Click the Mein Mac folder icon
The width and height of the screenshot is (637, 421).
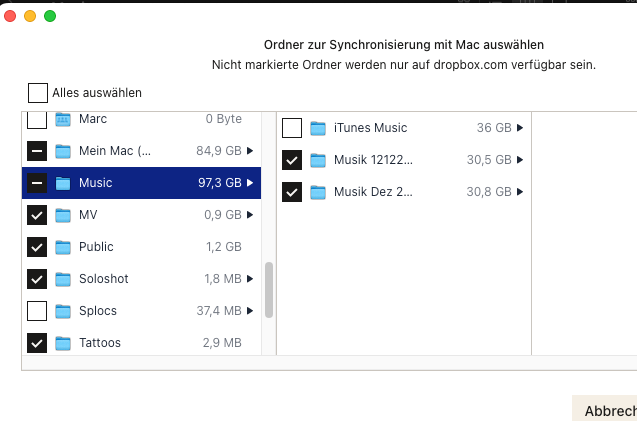click(63, 151)
